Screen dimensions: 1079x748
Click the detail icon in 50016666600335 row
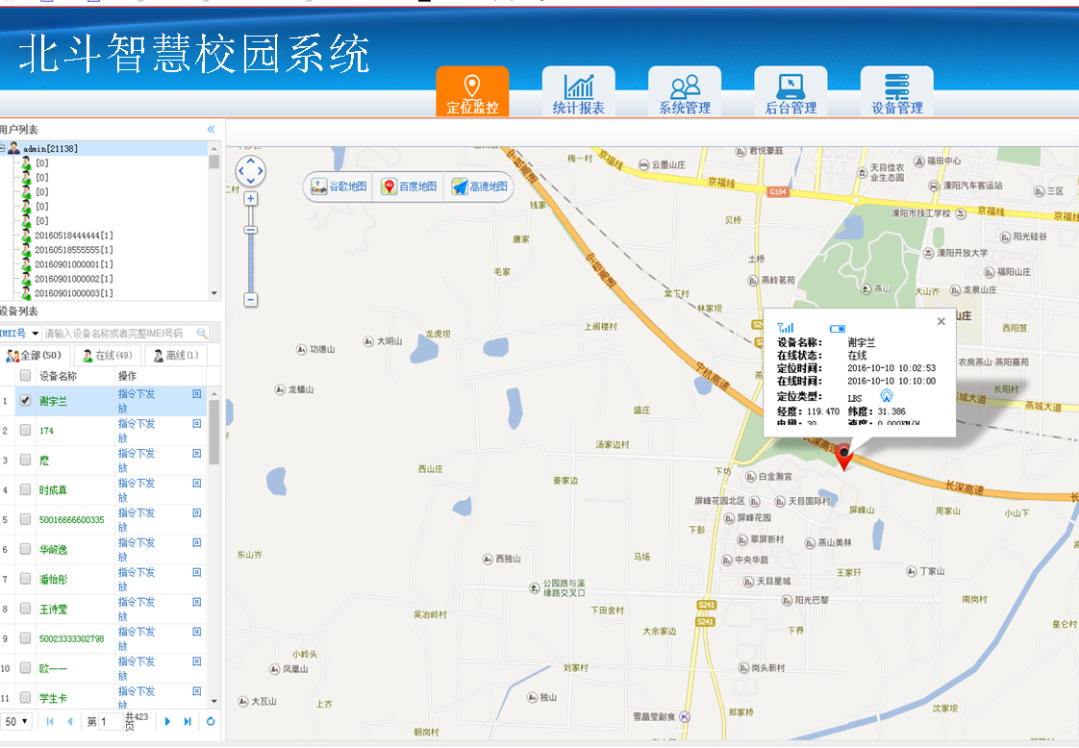click(x=197, y=513)
